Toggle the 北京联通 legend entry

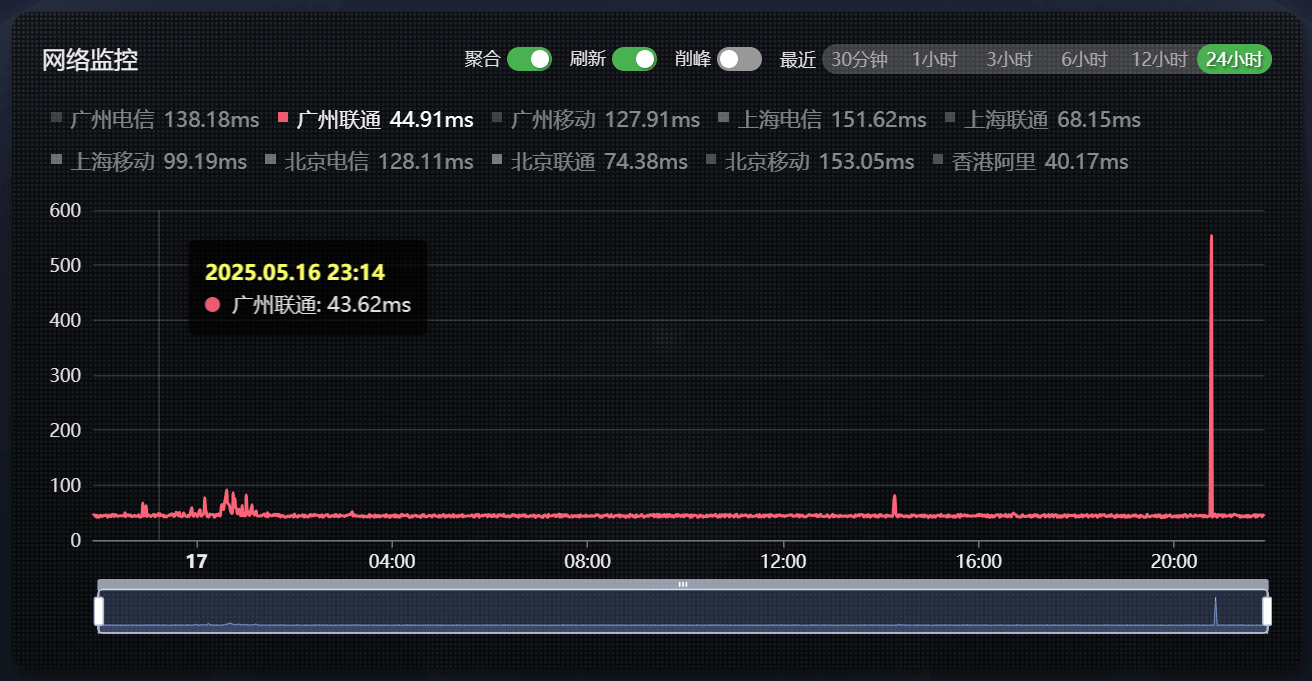click(x=590, y=161)
